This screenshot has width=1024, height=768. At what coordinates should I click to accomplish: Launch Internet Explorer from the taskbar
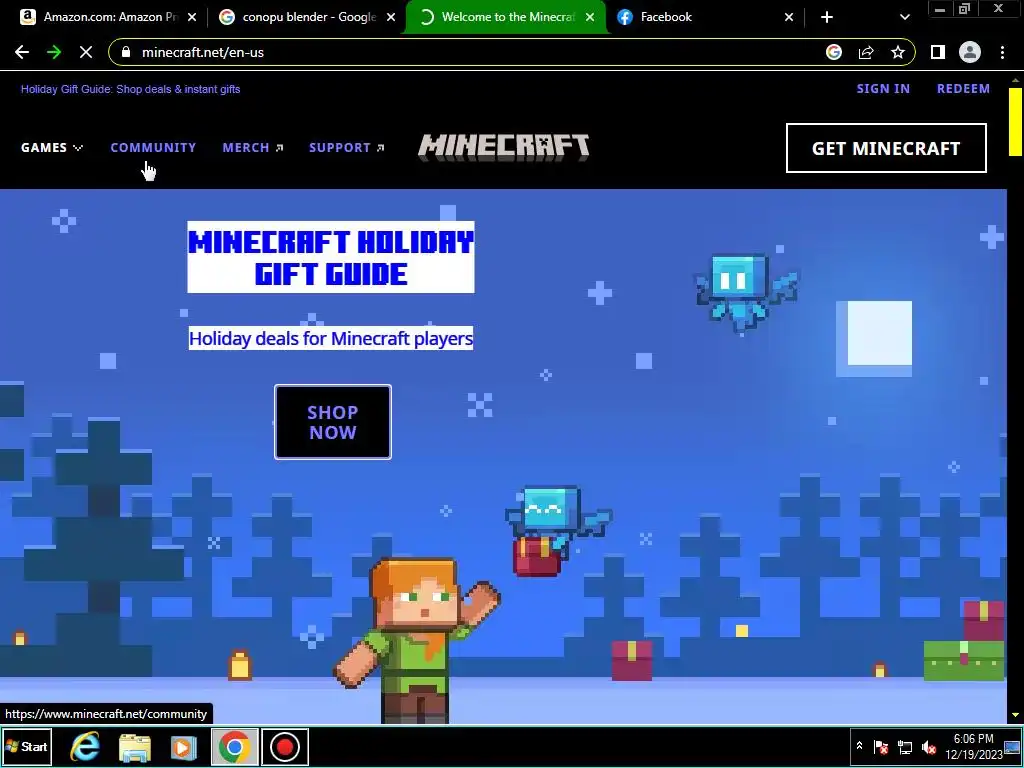pos(85,746)
